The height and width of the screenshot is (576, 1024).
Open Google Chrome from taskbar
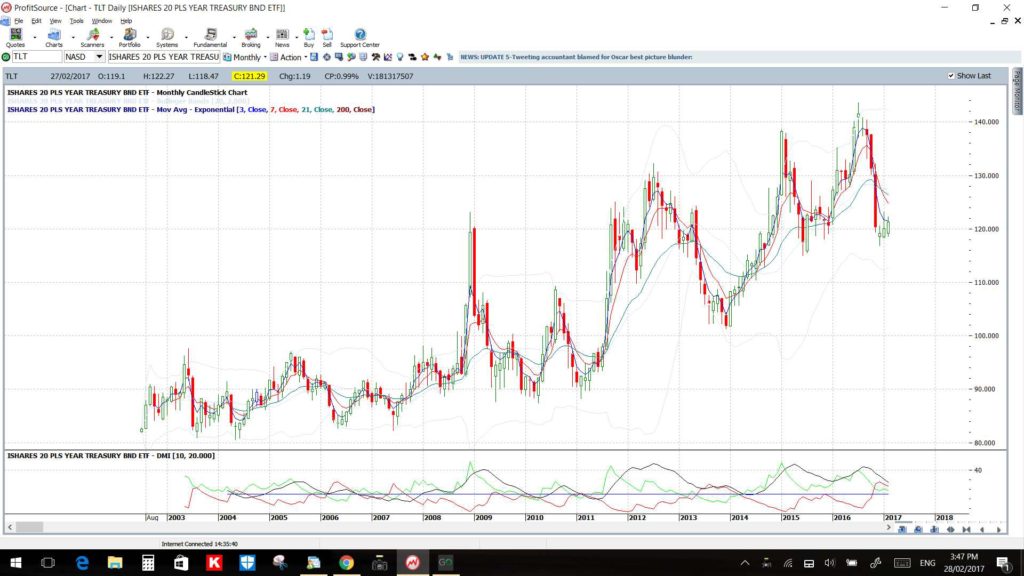[346, 563]
